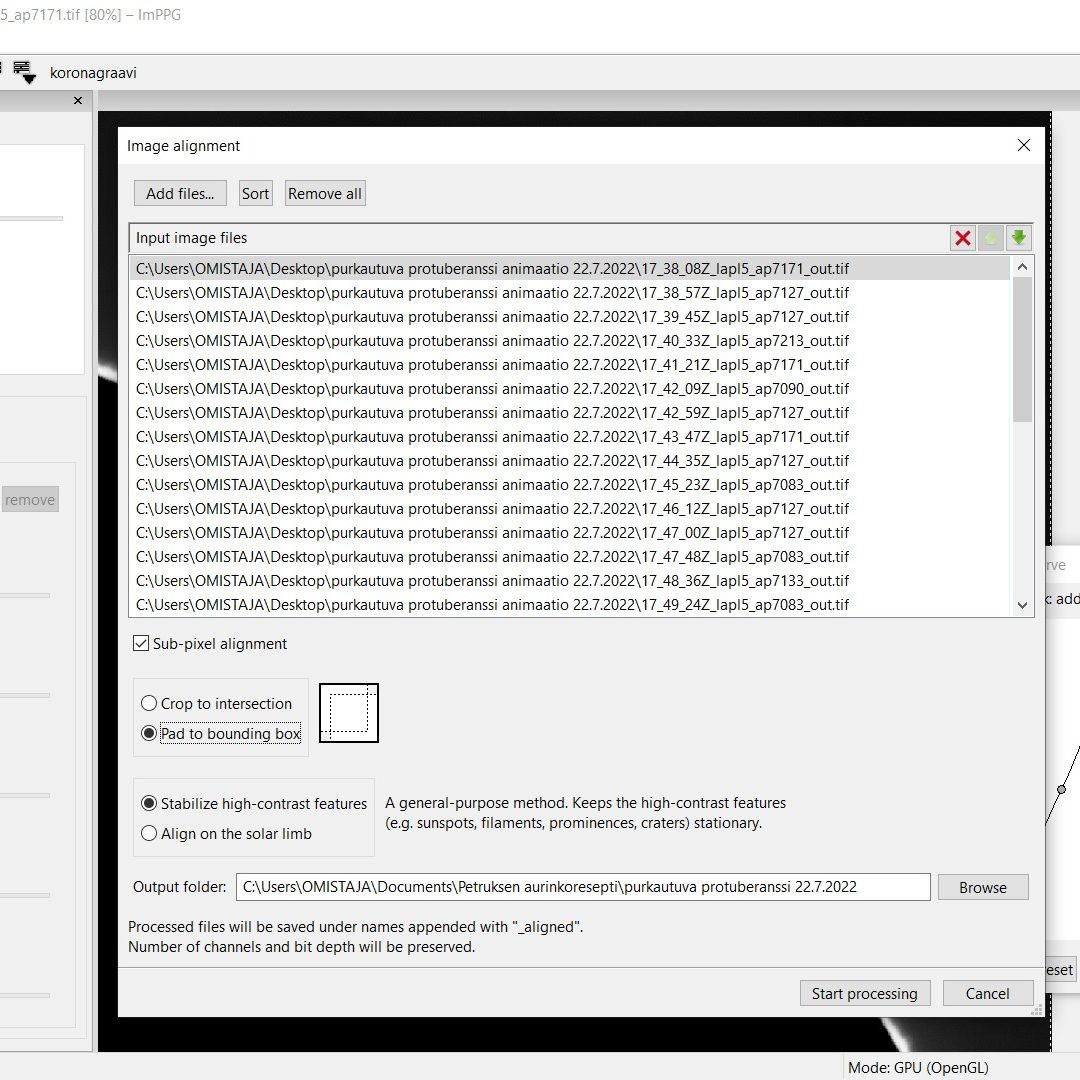Screen dimensions: 1080x1080
Task: Select file 17_44_35Z_lapl5_ap7127_out.tif
Action: [569, 461]
